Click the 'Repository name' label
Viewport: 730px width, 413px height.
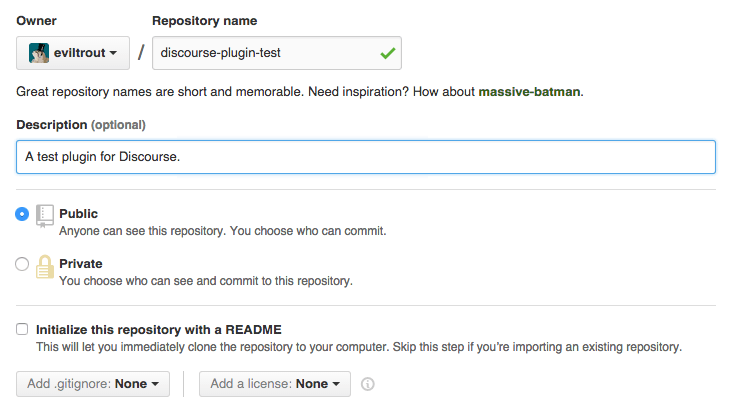coord(204,21)
